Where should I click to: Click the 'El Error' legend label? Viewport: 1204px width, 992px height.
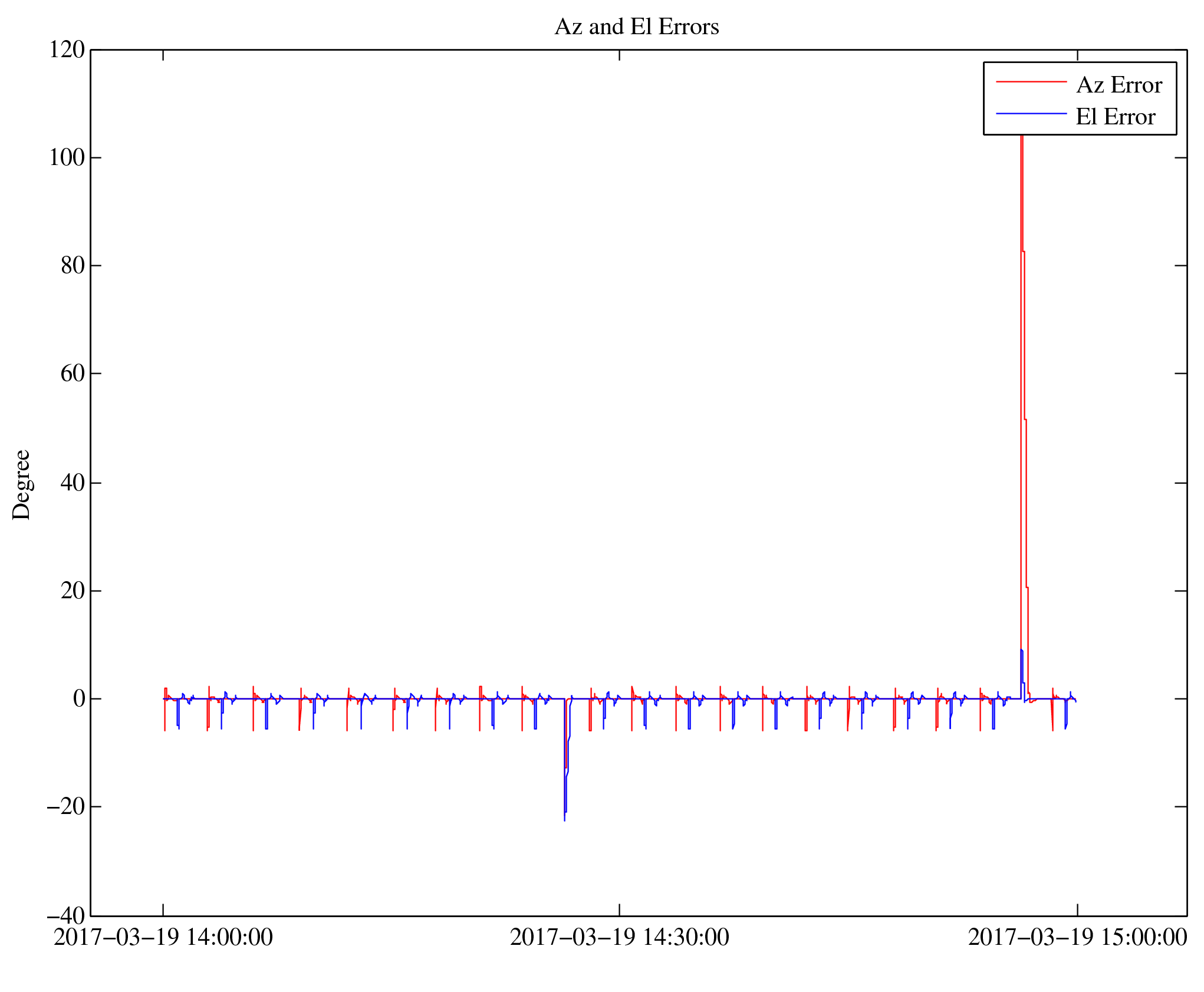coord(1115,117)
